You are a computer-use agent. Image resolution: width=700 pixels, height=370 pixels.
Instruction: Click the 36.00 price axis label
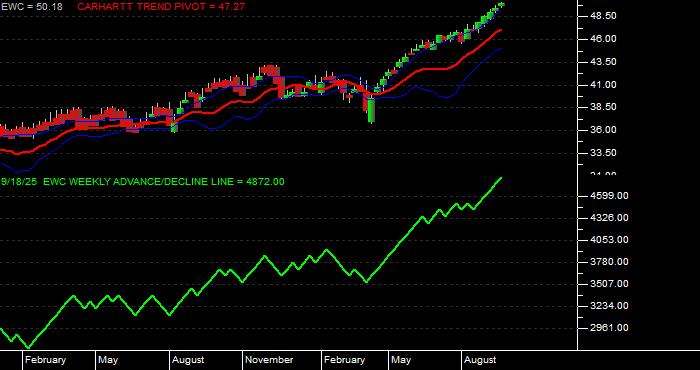point(604,130)
